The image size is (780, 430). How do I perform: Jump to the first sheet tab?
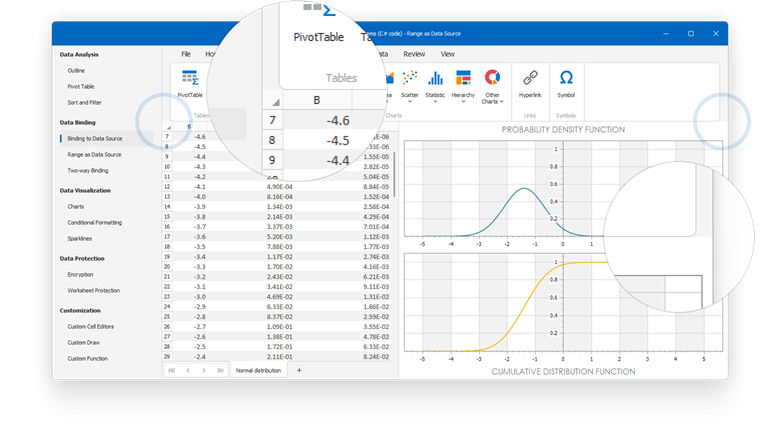172,370
